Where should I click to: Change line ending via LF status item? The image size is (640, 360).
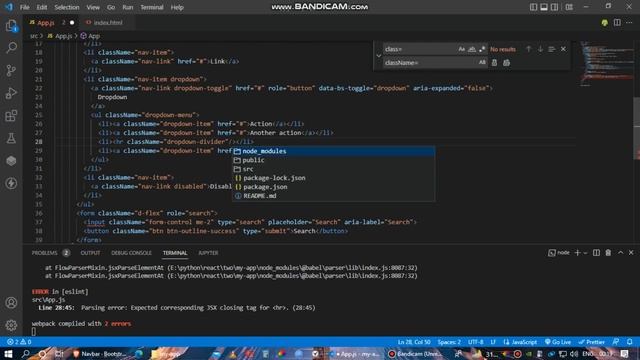click(x=493, y=342)
